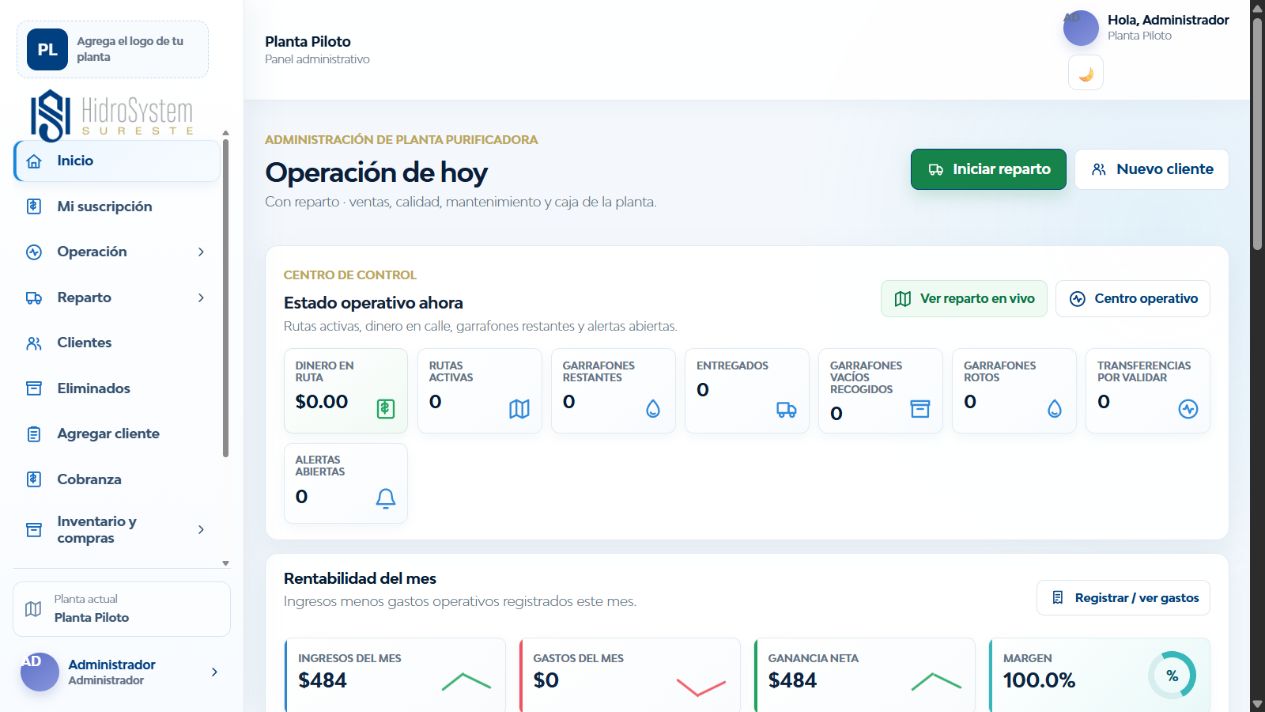Open the Centro operativo button
The height and width of the screenshot is (712, 1265).
pyautogui.click(x=1133, y=298)
